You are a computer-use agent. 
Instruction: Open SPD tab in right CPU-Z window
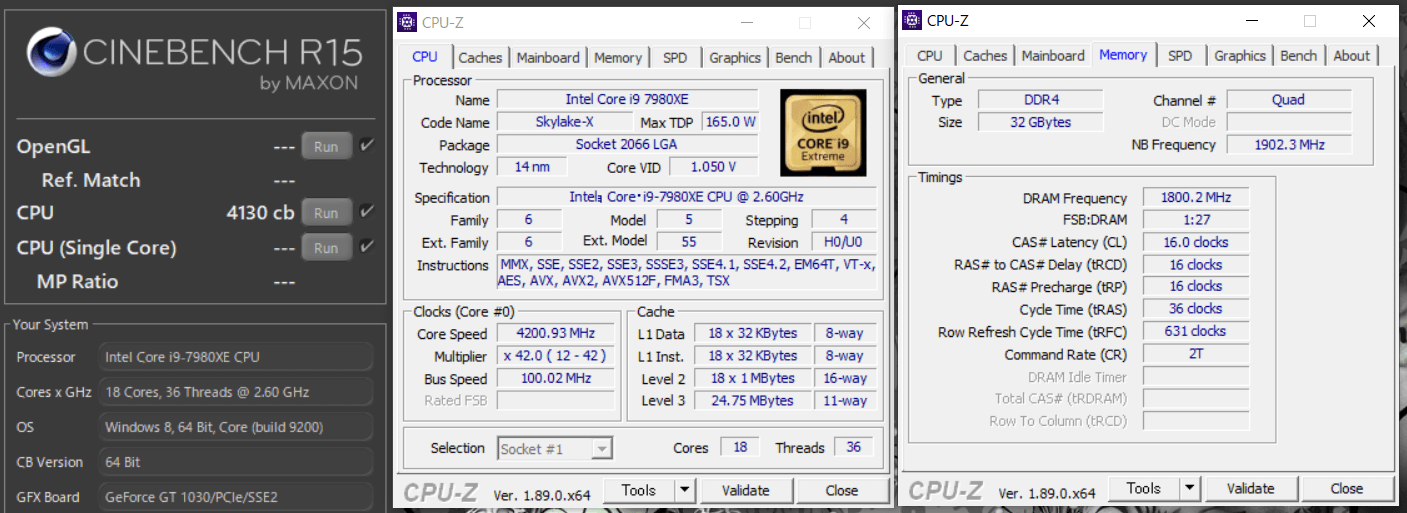click(1180, 56)
